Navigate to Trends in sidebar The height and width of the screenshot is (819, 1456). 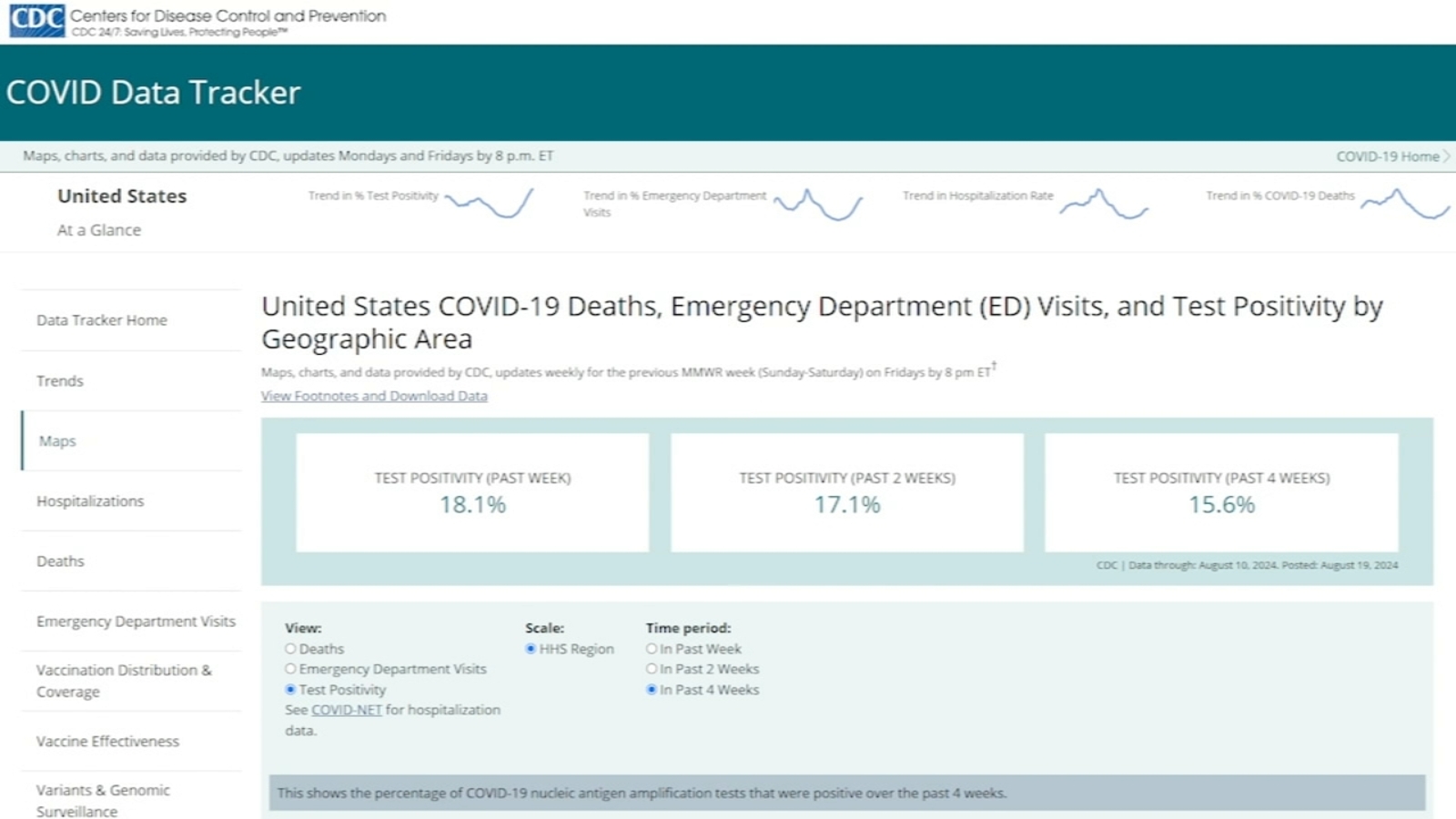click(x=60, y=381)
